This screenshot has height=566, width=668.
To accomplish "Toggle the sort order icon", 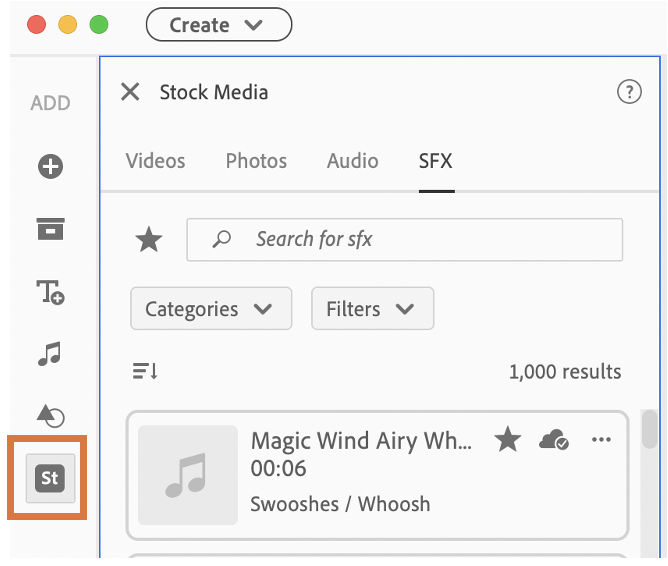I will pyautogui.click(x=145, y=372).
